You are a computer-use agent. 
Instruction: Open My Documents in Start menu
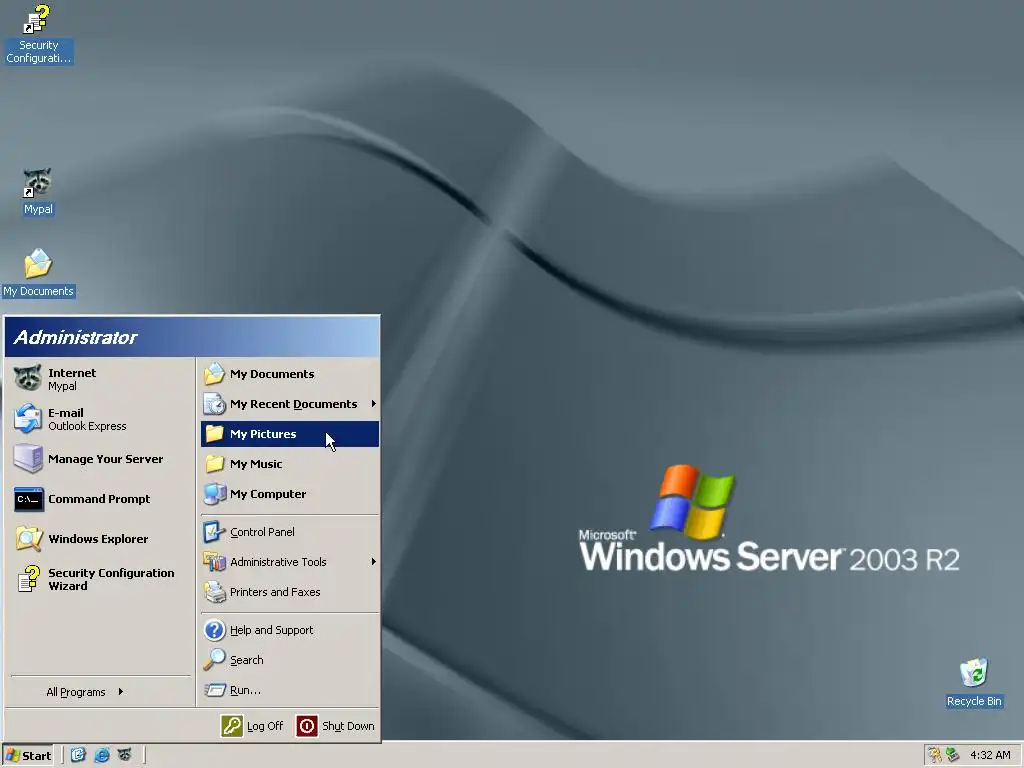pos(290,374)
